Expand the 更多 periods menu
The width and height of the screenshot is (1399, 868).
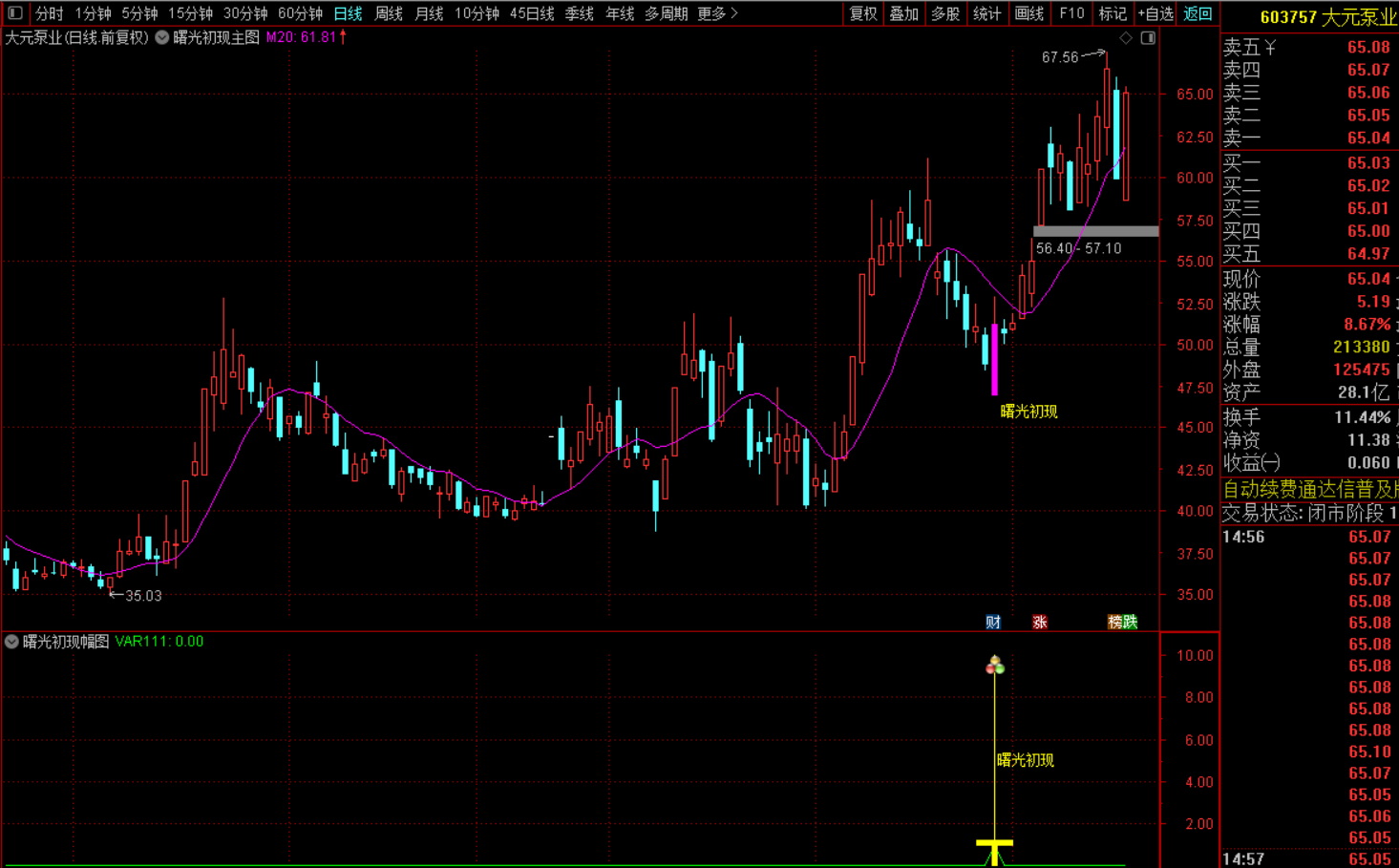[x=718, y=13]
